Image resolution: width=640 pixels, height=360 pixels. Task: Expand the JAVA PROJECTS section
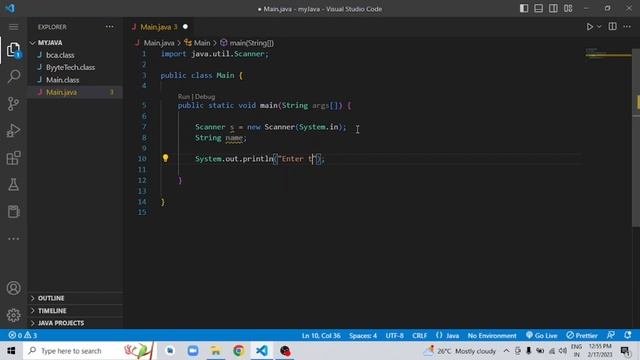(x=75, y=323)
